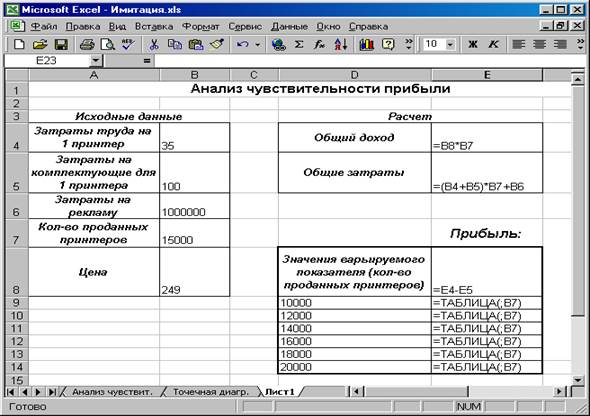Open the Данные menu
Screen dimensions: 590x416
289,26
